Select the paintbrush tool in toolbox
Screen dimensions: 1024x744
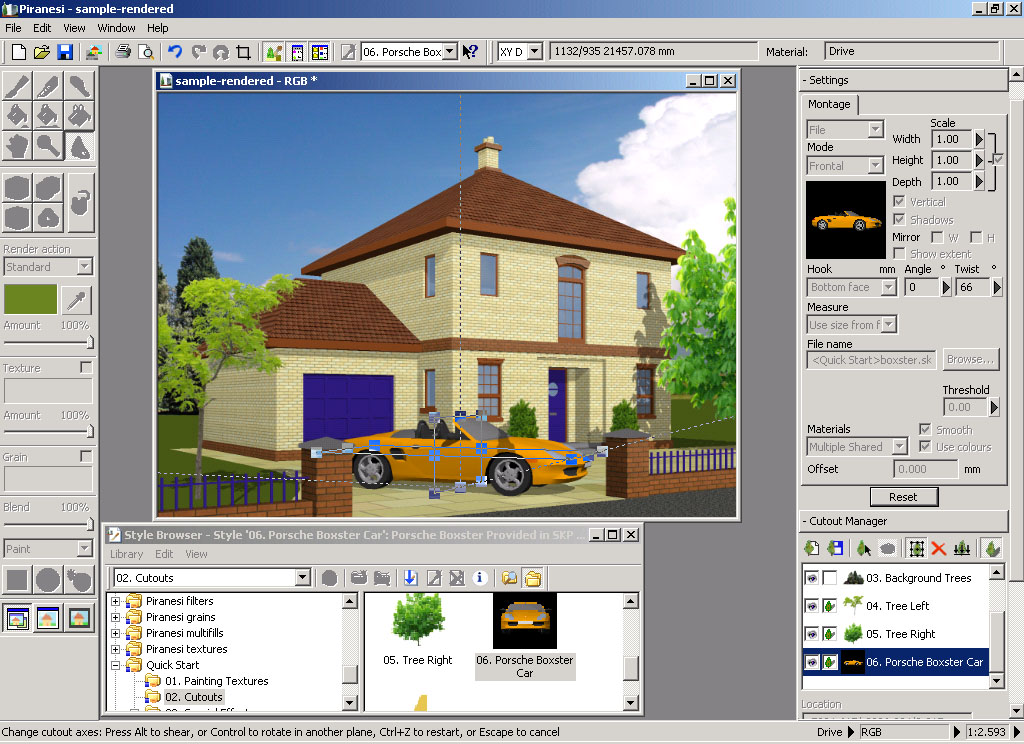tap(17, 86)
